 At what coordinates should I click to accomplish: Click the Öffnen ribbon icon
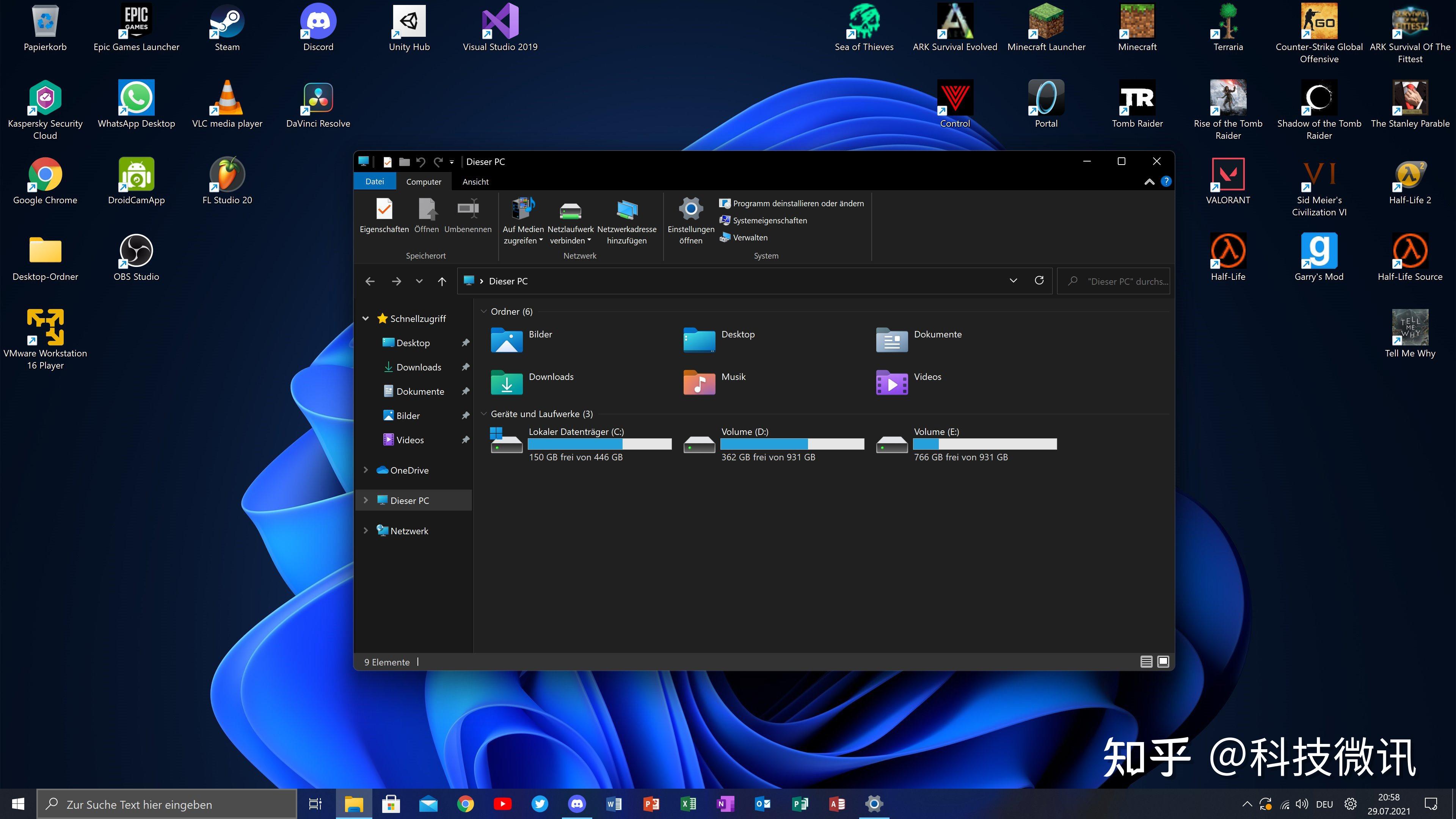pyautogui.click(x=426, y=215)
